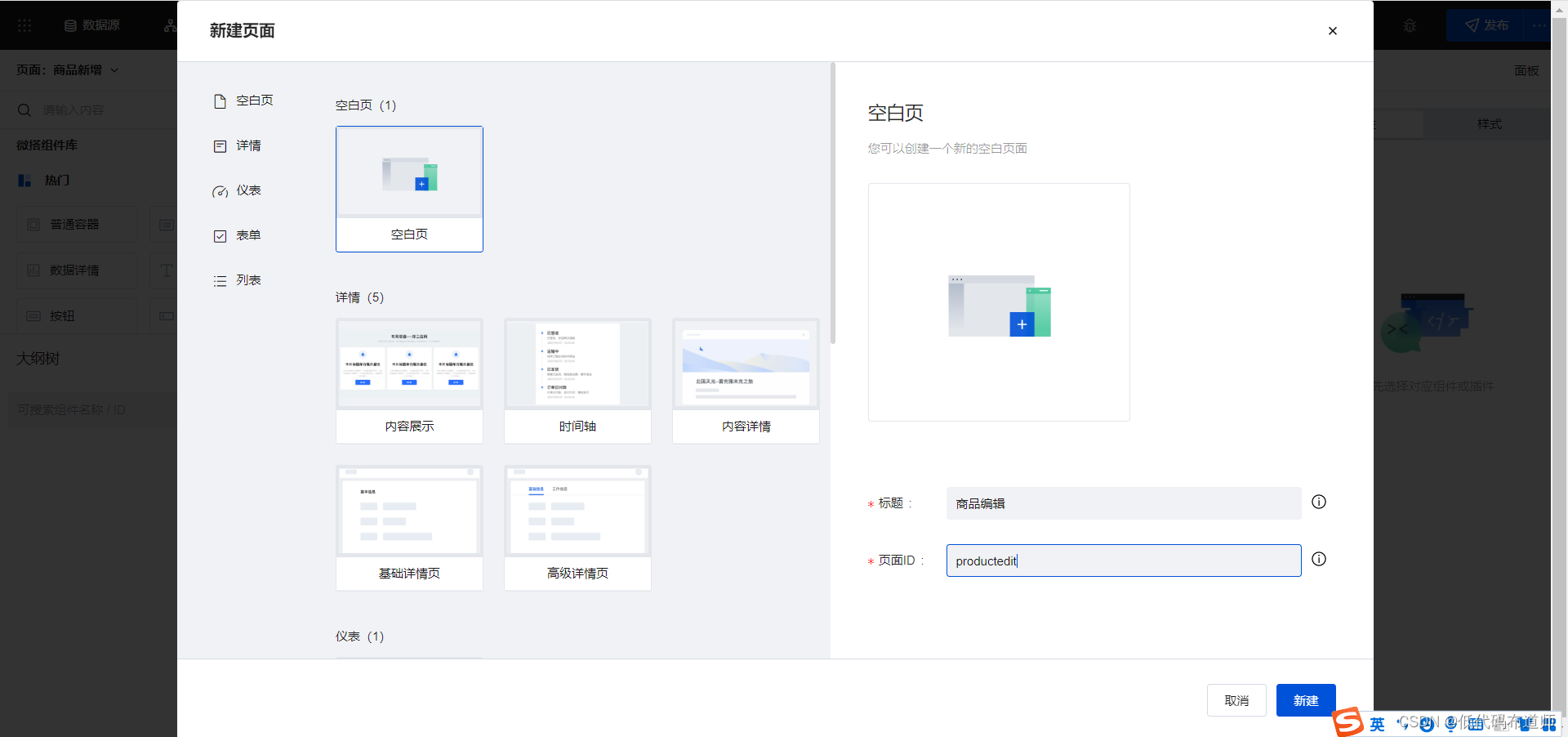Image resolution: width=1568 pixels, height=737 pixels.
Task: Select the 仪表 category in sidebar
Action: [x=238, y=190]
